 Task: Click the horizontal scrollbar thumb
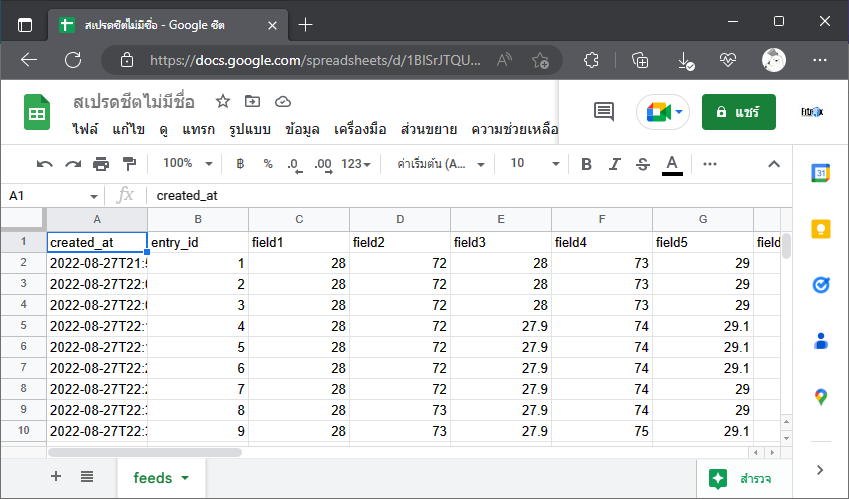(x=145, y=452)
